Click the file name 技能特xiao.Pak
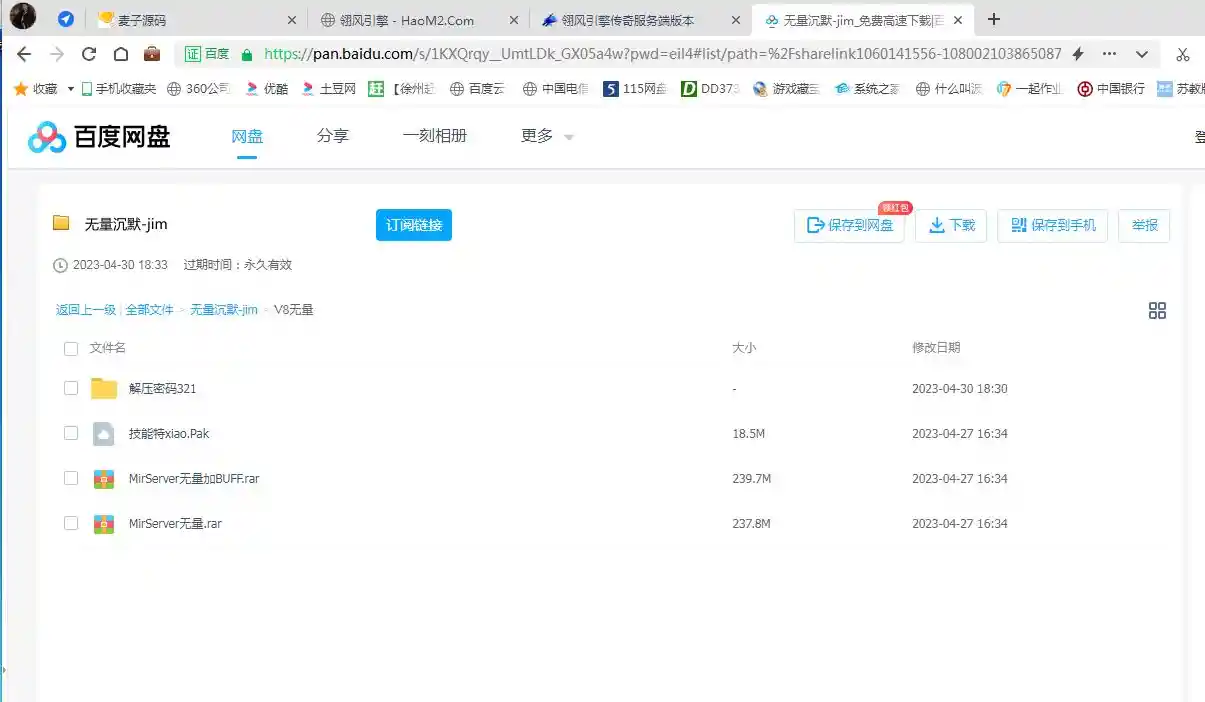 click(169, 434)
